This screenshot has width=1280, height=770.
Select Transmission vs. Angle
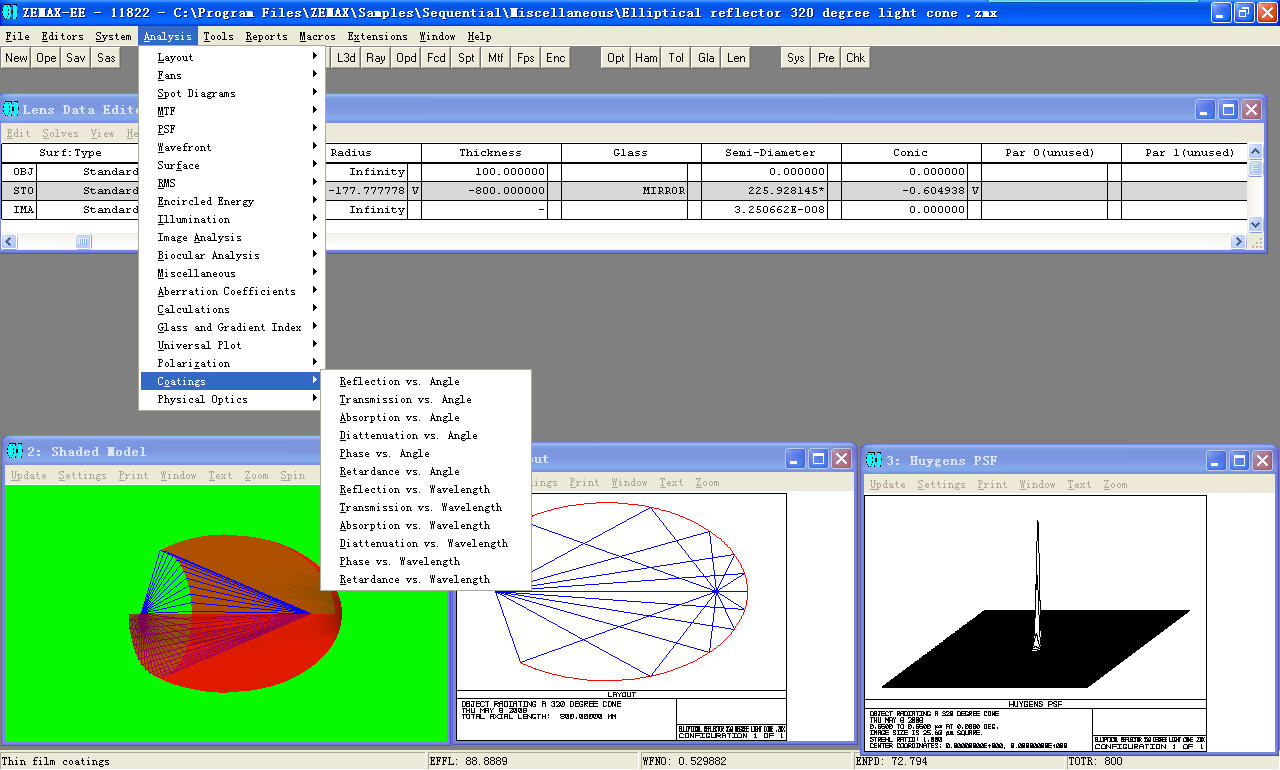[426, 399]
